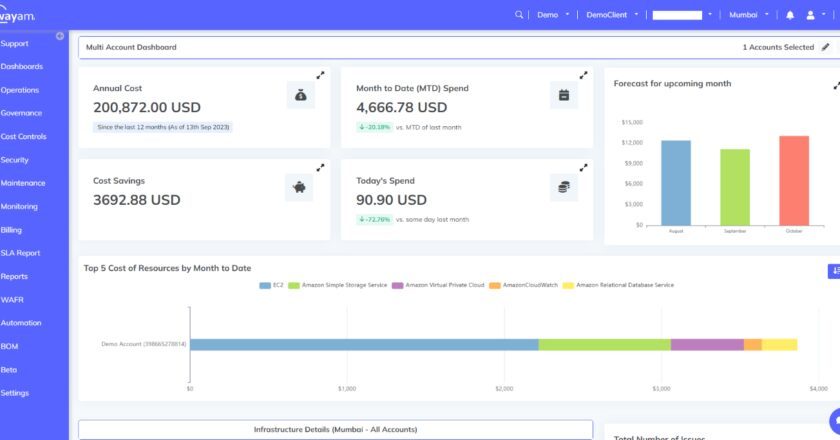The image size is (840, 440).
Task: Click the purple VPC segment of Demo Account bar
Action: point(707,345)
